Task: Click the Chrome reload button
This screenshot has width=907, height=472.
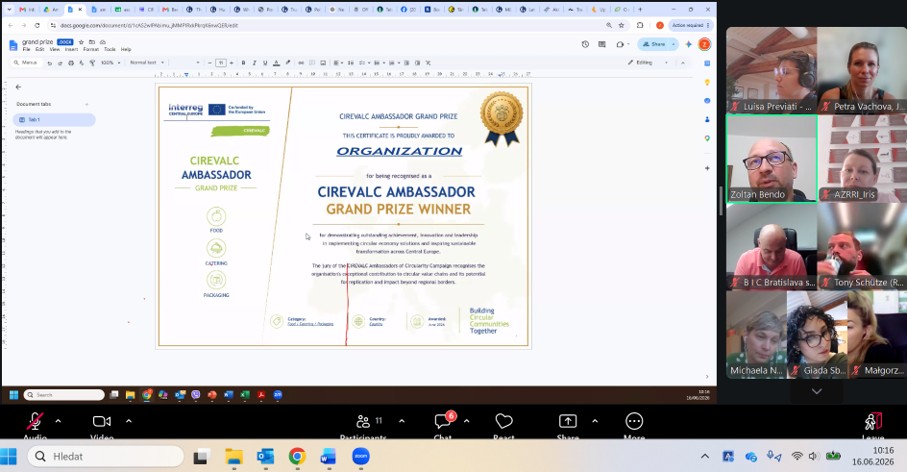Action: pyautogui.click(x=38, y=25)
